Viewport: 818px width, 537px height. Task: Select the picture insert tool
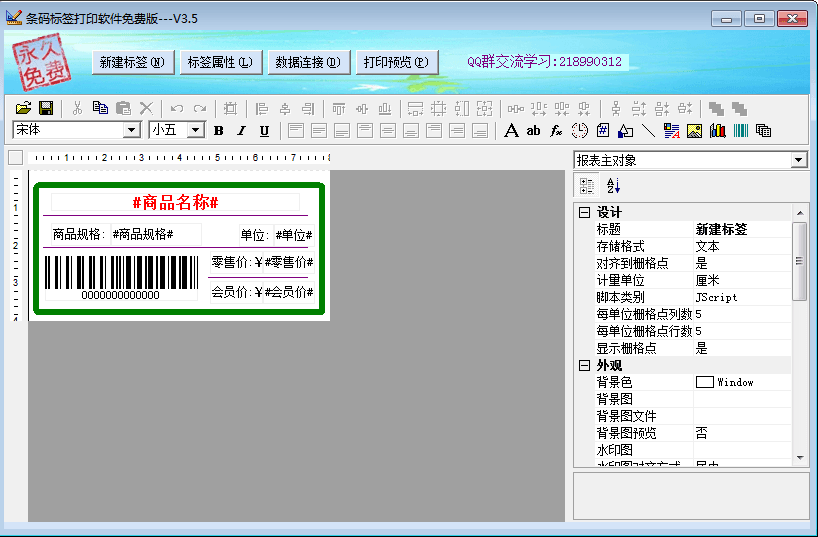tap(694, 131)
